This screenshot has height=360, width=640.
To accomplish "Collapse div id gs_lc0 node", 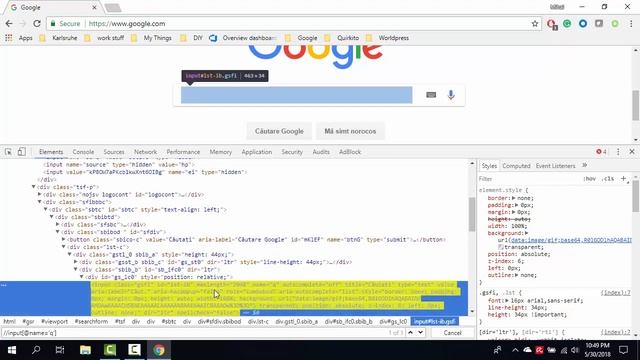I will pos(82,277).
